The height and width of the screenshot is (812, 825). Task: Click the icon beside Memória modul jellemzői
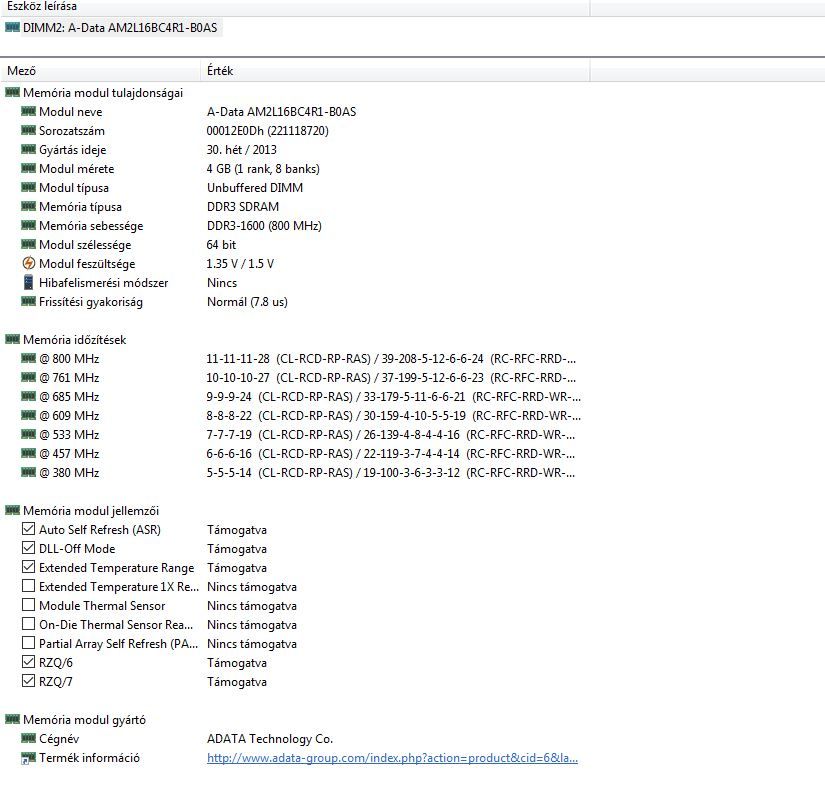pyautogui.click(x=12, y=510)
